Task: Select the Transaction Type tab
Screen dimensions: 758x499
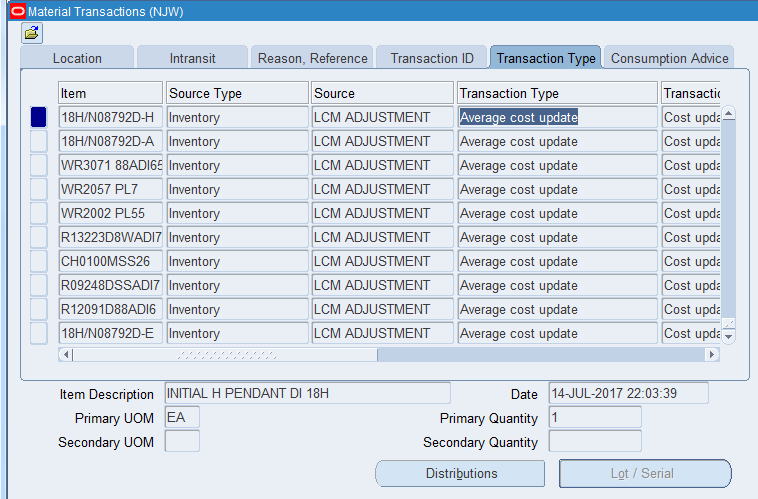Action: (x=546, y=58)
